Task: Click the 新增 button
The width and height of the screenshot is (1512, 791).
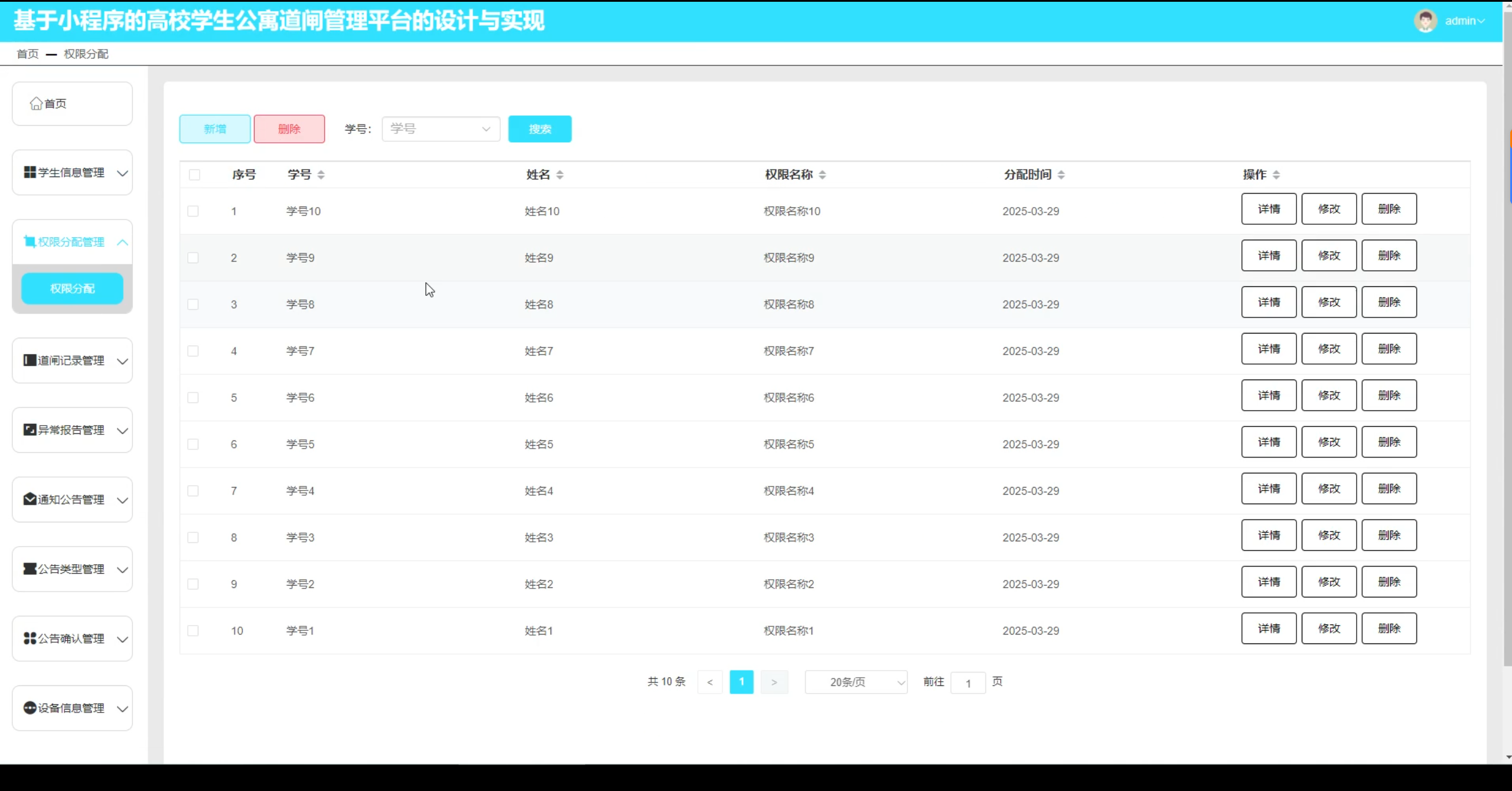Action: click(215, 129)
